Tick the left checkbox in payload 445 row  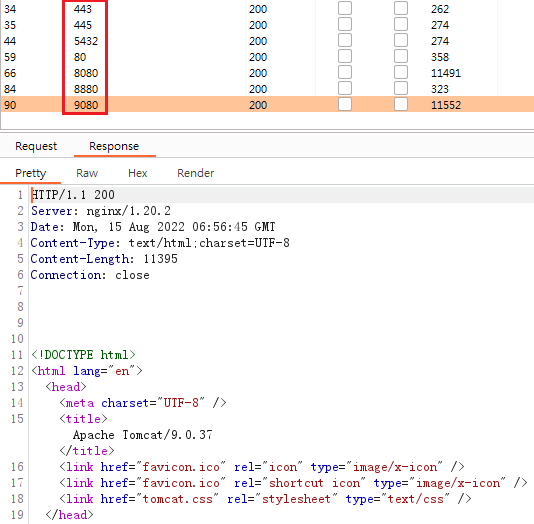(x=345, y=25)
